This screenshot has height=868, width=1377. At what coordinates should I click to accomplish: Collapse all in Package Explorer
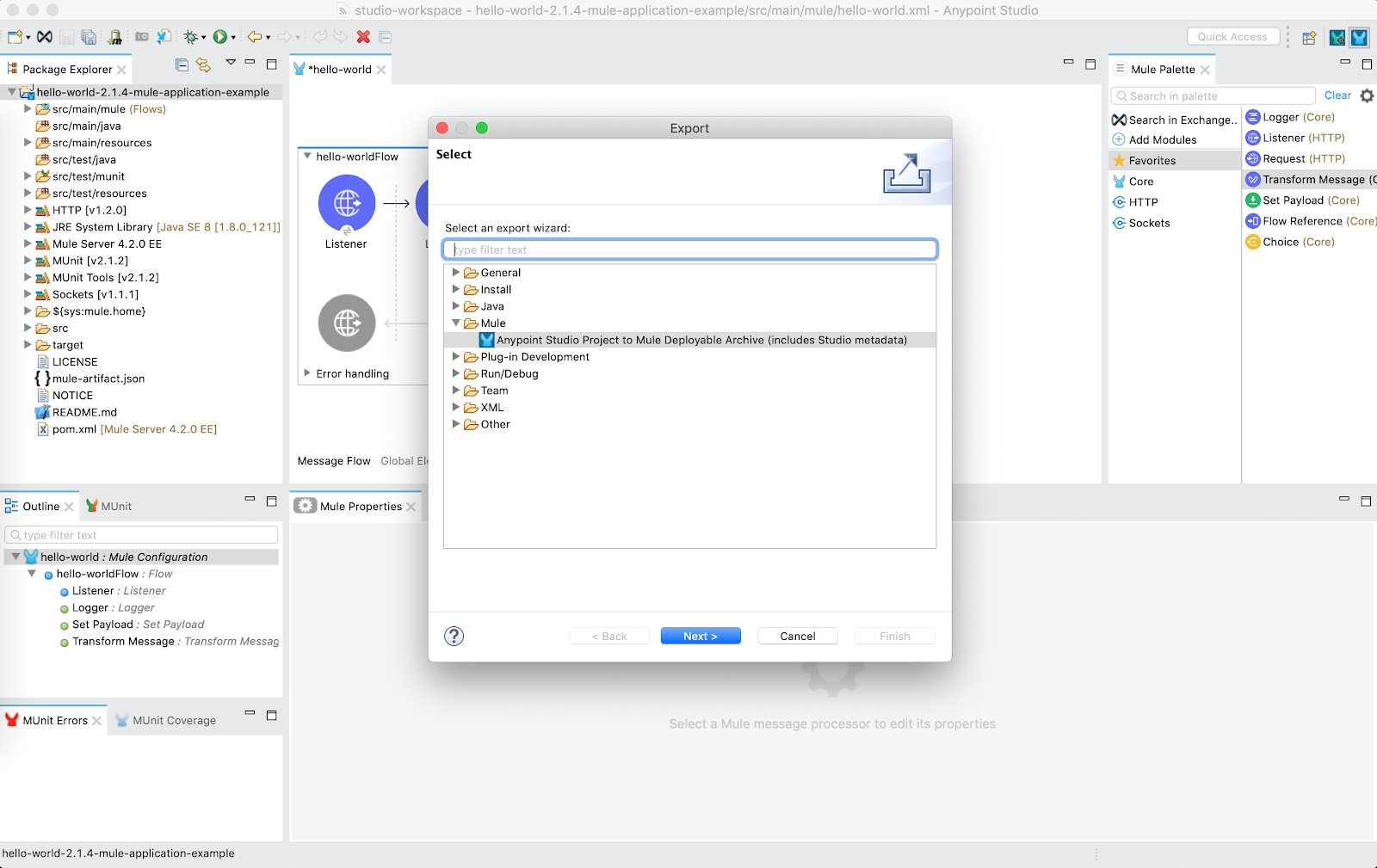[182, 65]
